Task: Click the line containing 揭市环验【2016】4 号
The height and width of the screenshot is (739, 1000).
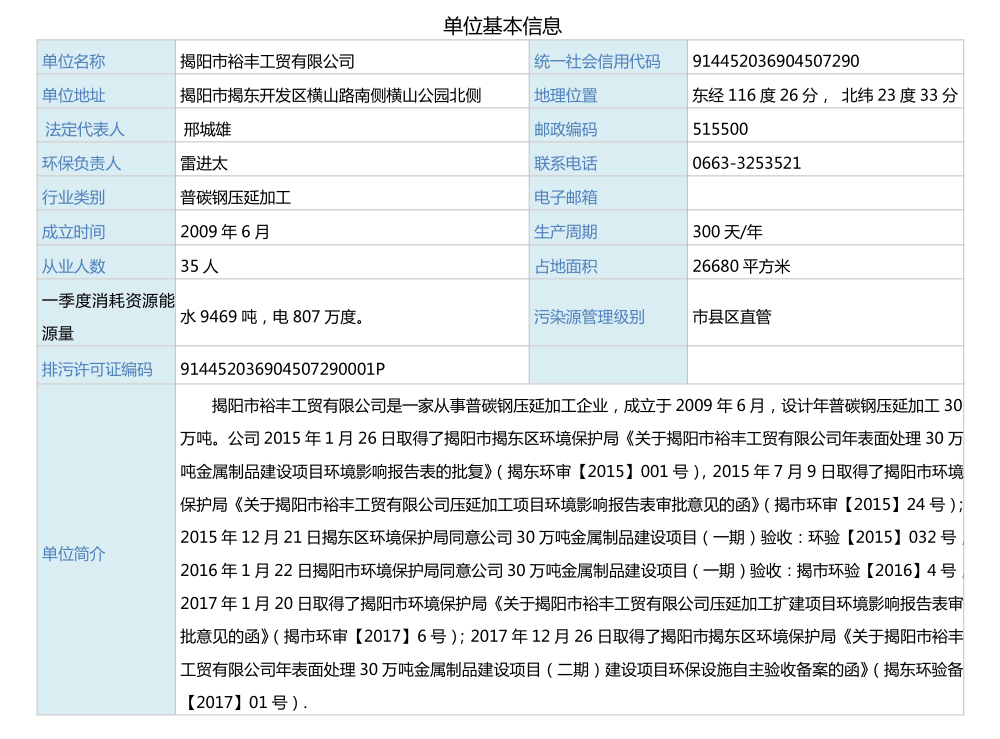Action: click(x=571, y=571)
